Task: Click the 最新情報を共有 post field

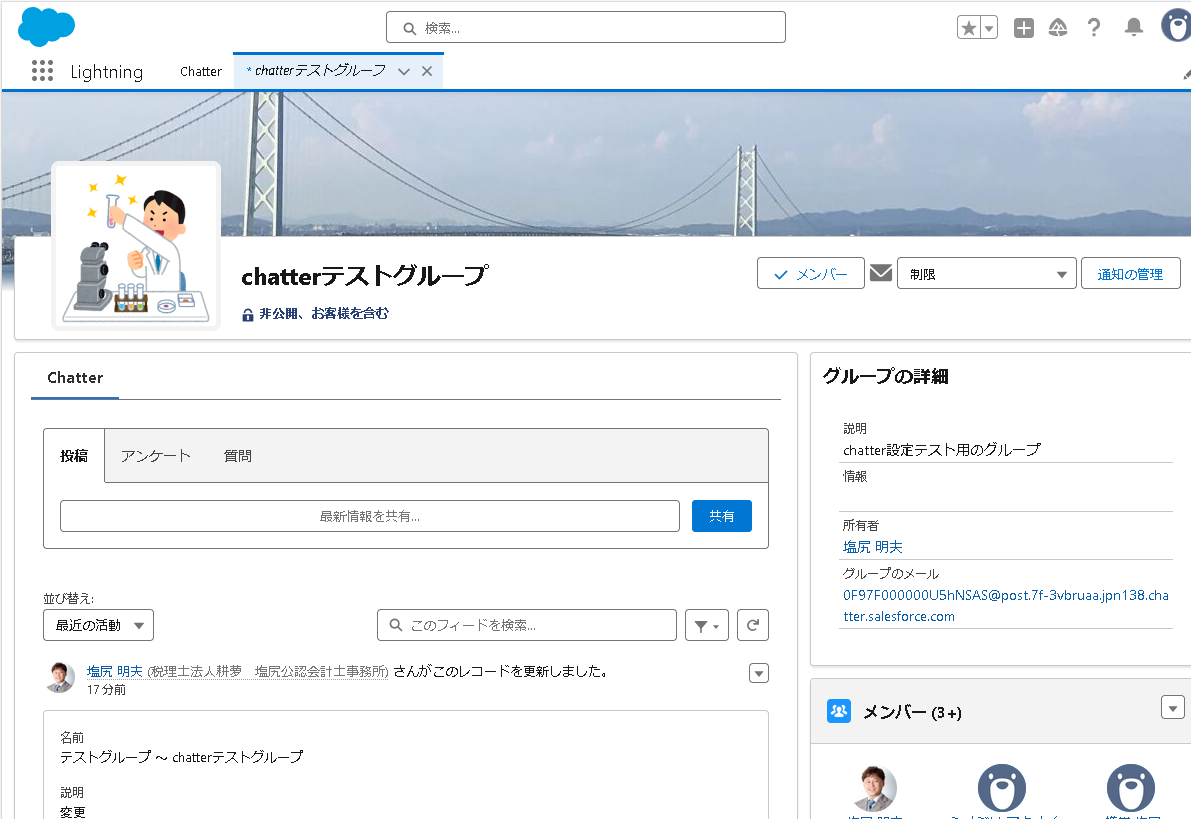Action: [x=370, y=516]
